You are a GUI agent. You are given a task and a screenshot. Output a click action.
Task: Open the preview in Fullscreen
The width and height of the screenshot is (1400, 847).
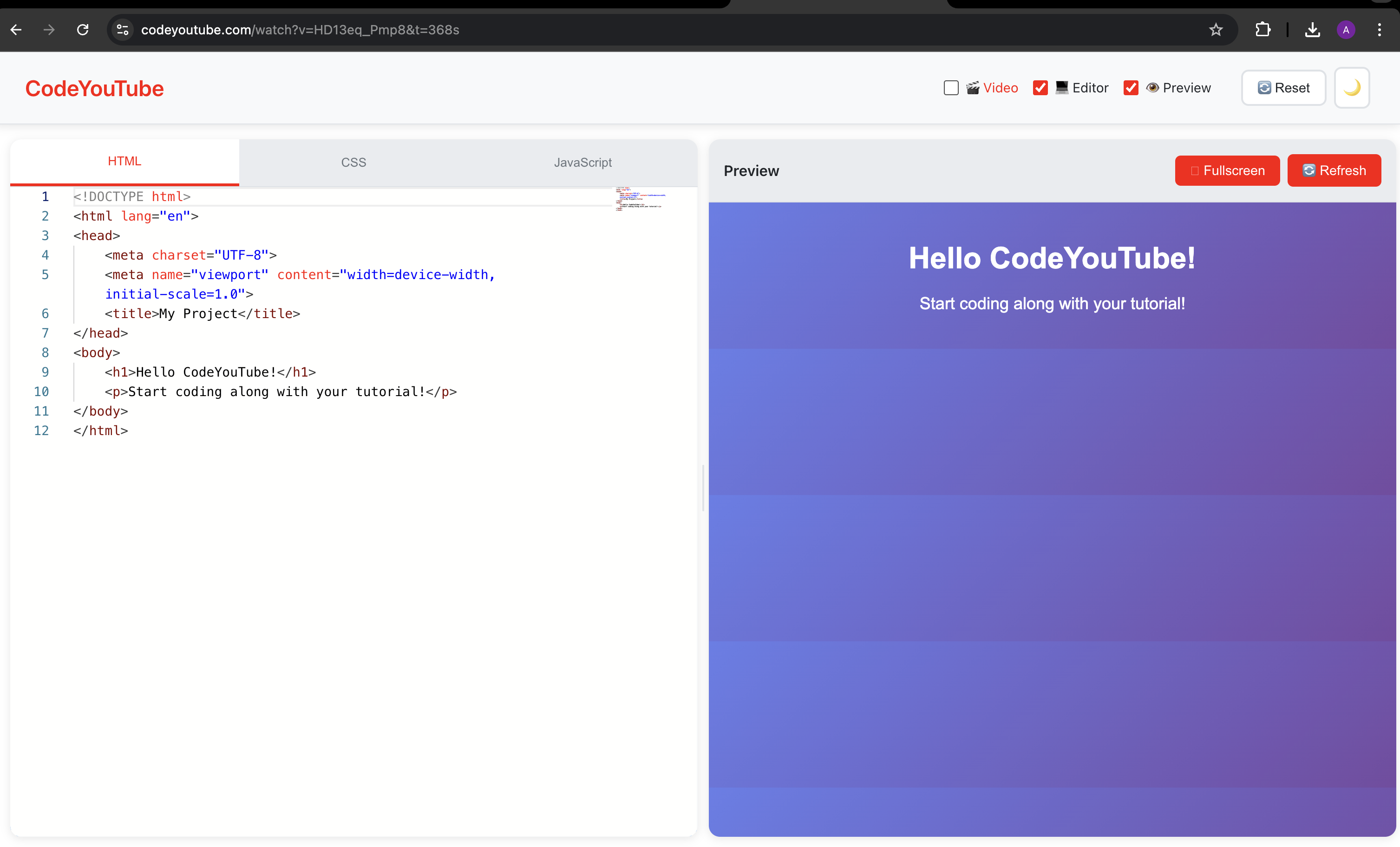point(1227,170)
